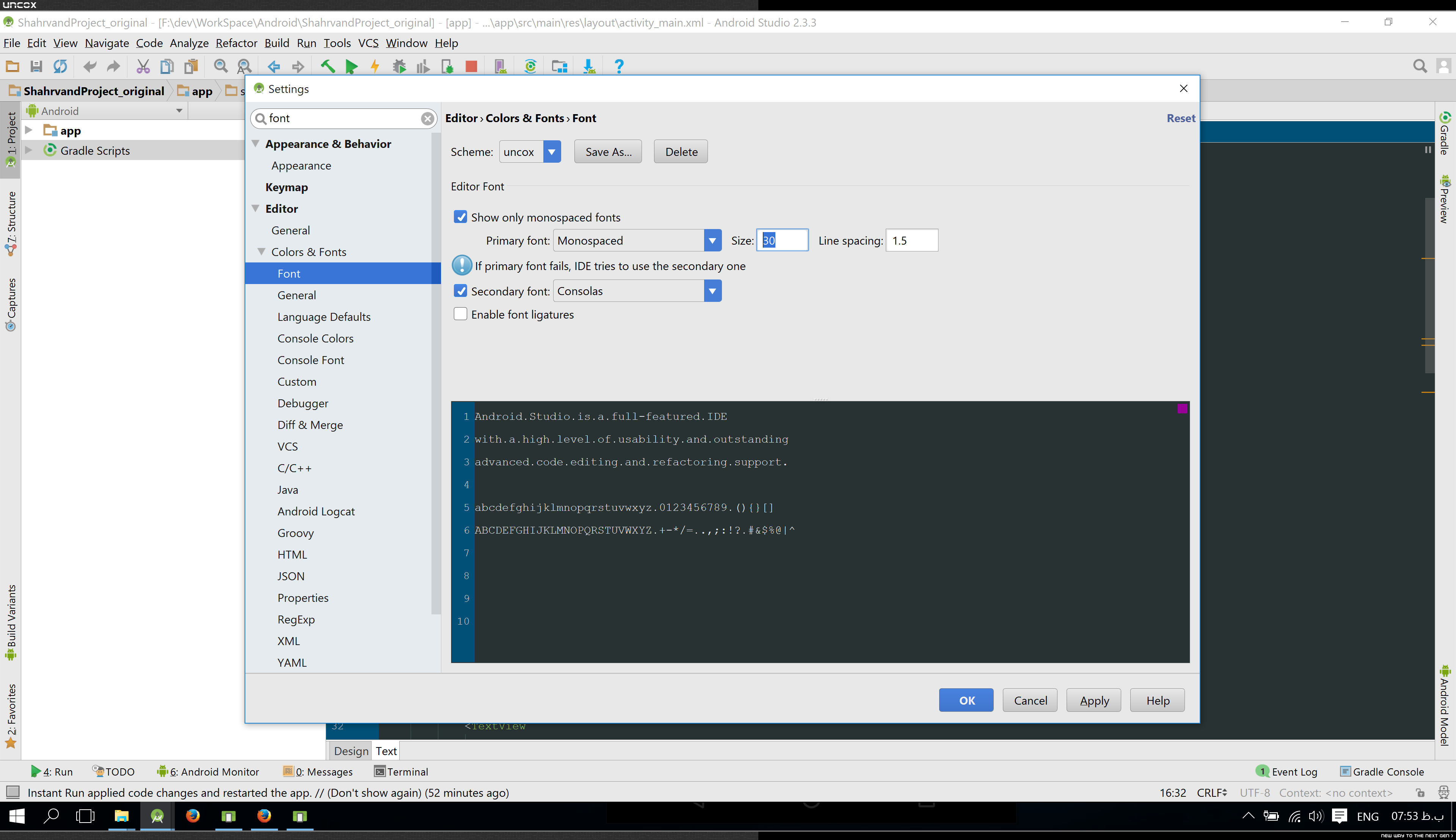Open the AVD Manager toolbar icon

pos(500,66)
